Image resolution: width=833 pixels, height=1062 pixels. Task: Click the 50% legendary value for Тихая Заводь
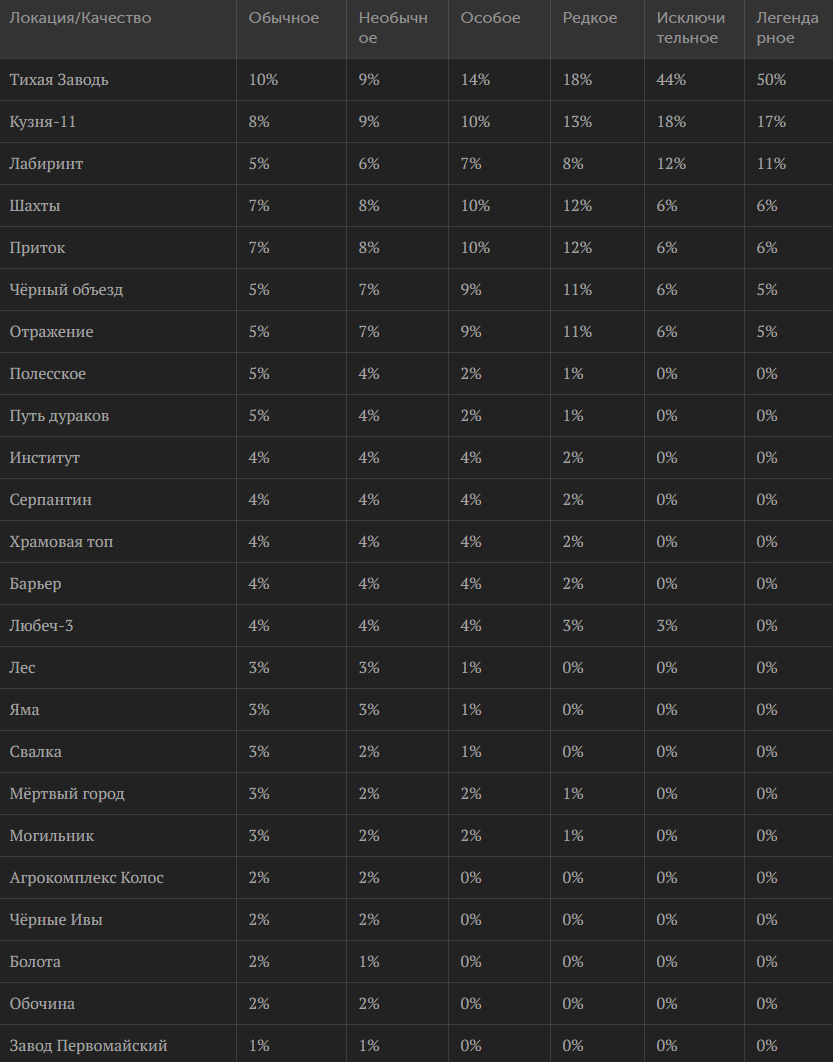click(x=771, y=80)
